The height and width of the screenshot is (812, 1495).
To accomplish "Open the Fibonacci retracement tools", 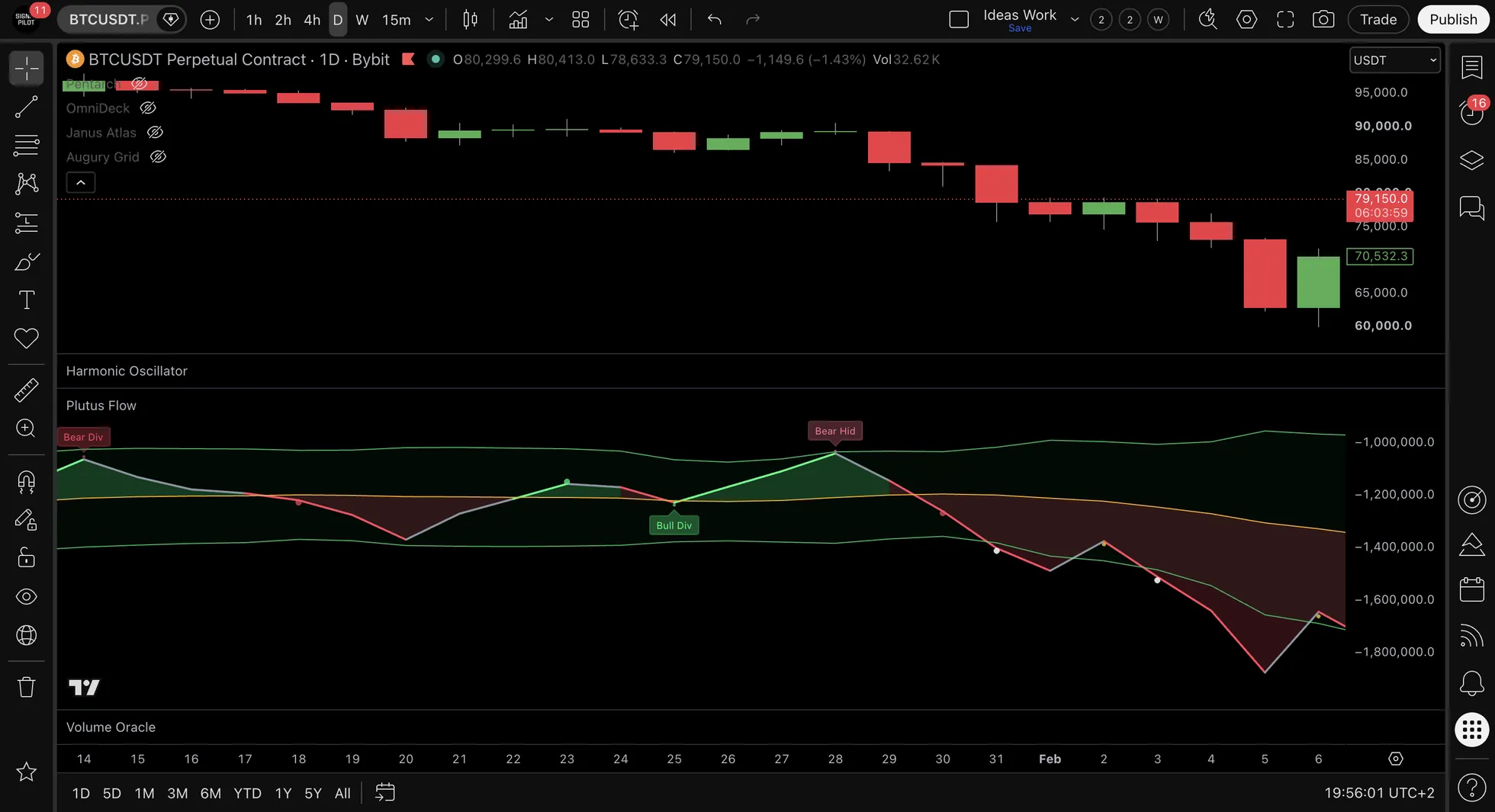I will coord(27,145).
